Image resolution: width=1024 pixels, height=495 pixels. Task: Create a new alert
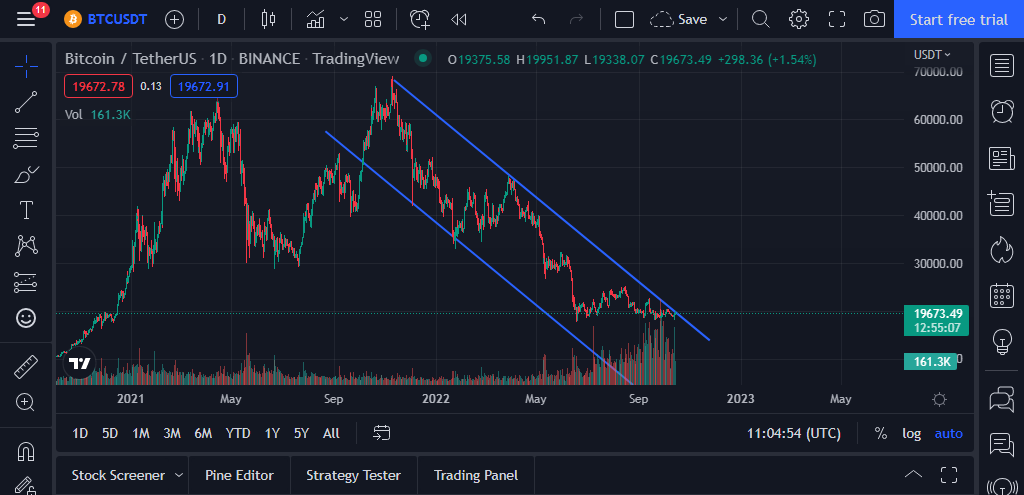pos(420,19)
